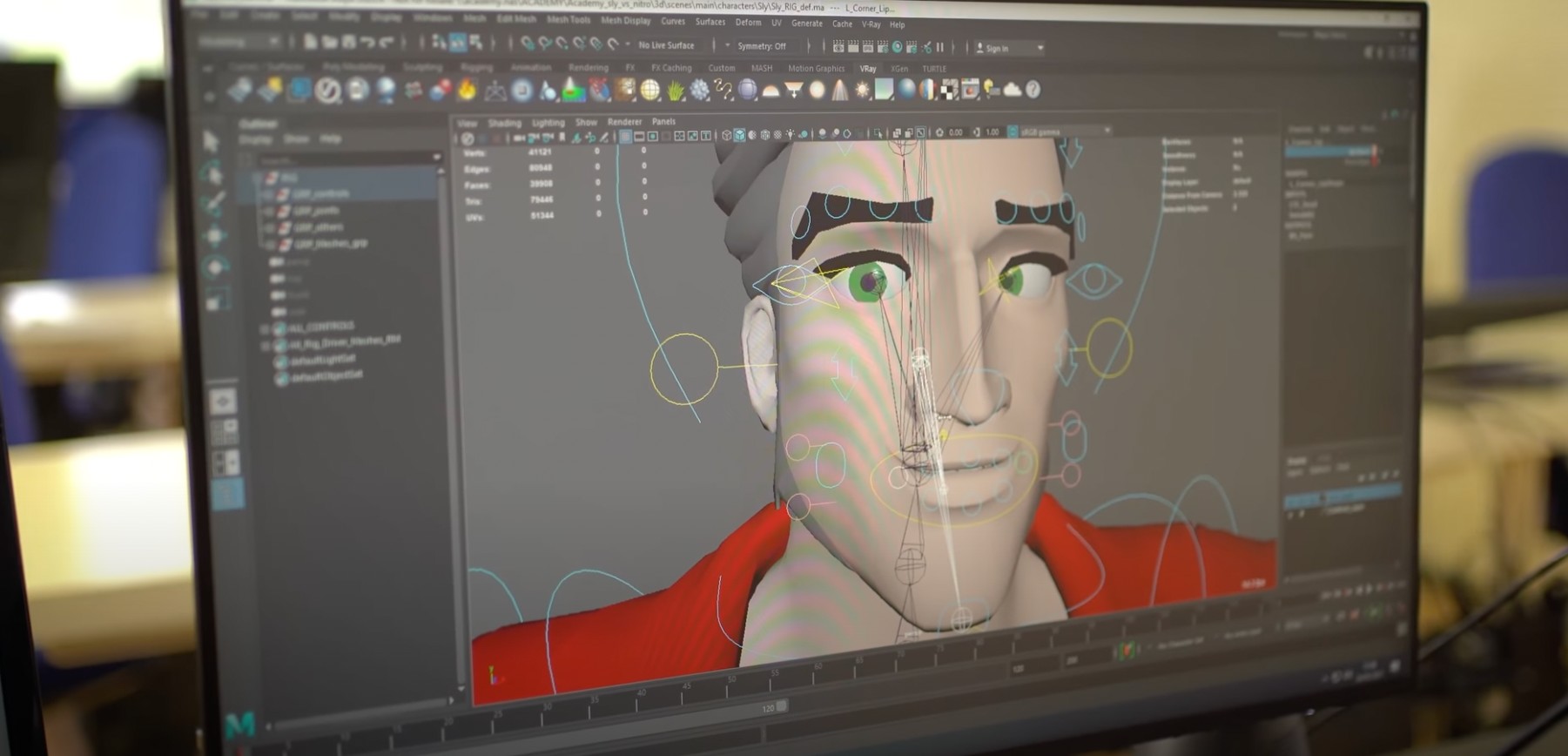
Task: Select the Scale tool in toolbox
Action: pos(217,300)
